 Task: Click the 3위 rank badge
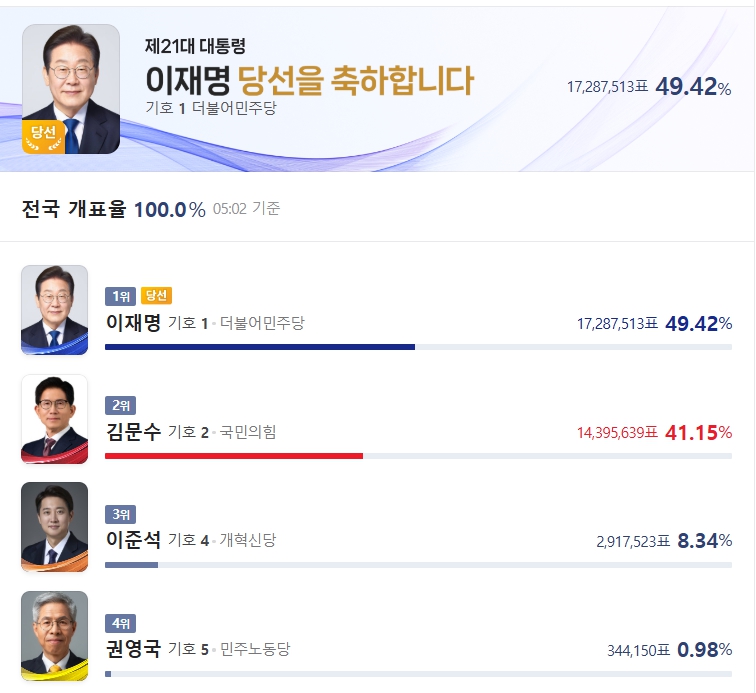pyautogui.click(x=121, y=514)
